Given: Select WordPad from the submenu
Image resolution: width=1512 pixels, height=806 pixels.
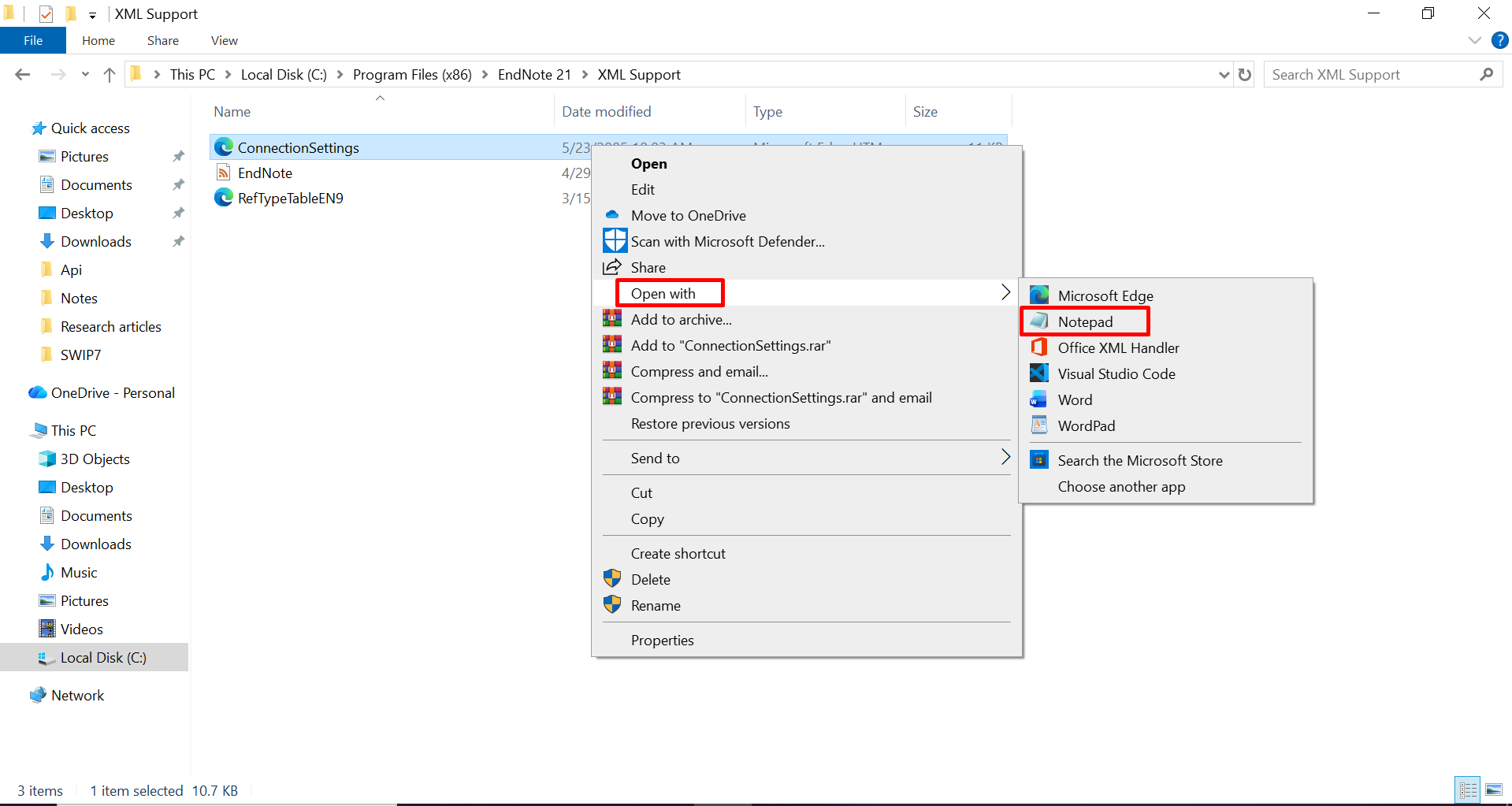Looking at the screenshot, I should (1087, 425).
